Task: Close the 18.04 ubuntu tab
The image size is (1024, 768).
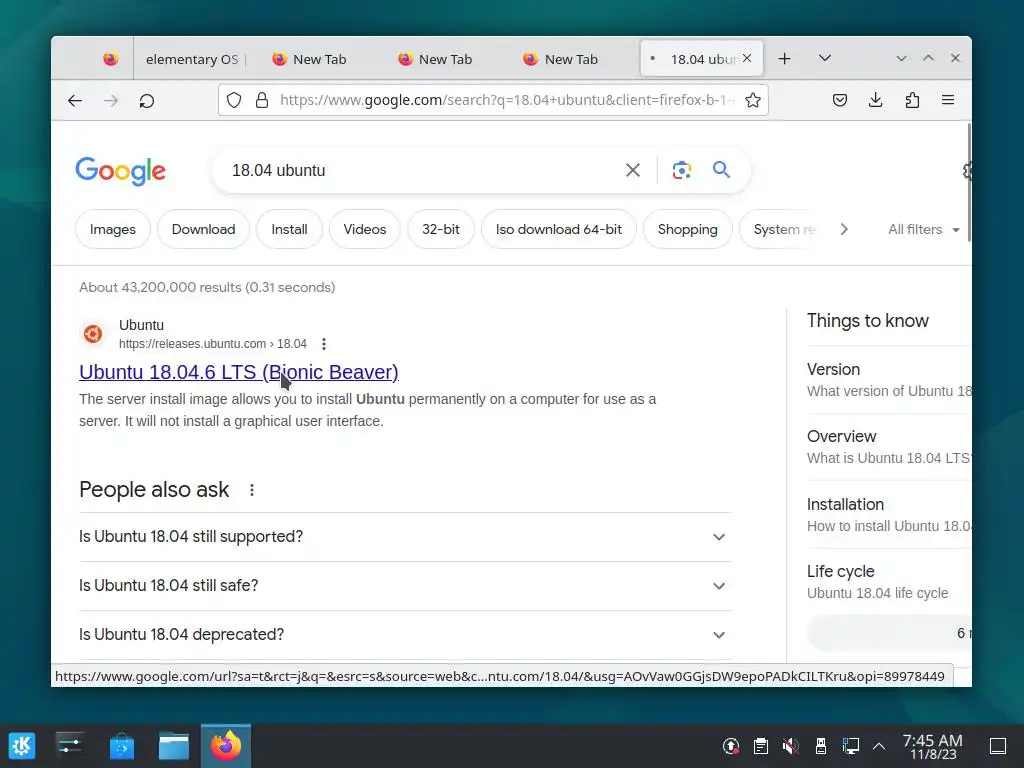Action: pyautogui.click(x=747, y=59)
